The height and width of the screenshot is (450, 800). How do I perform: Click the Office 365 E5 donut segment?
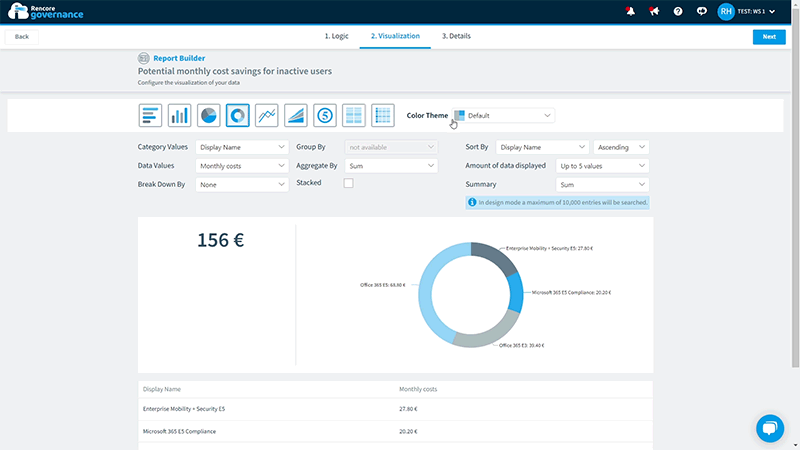428,291
